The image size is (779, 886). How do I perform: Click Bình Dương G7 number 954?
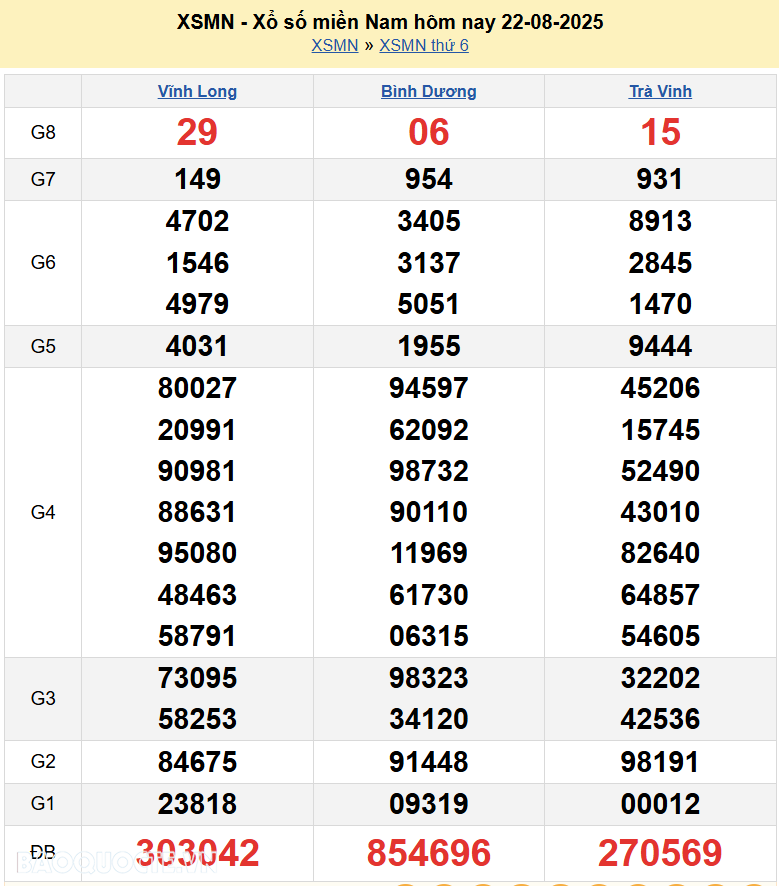[428, 179]
